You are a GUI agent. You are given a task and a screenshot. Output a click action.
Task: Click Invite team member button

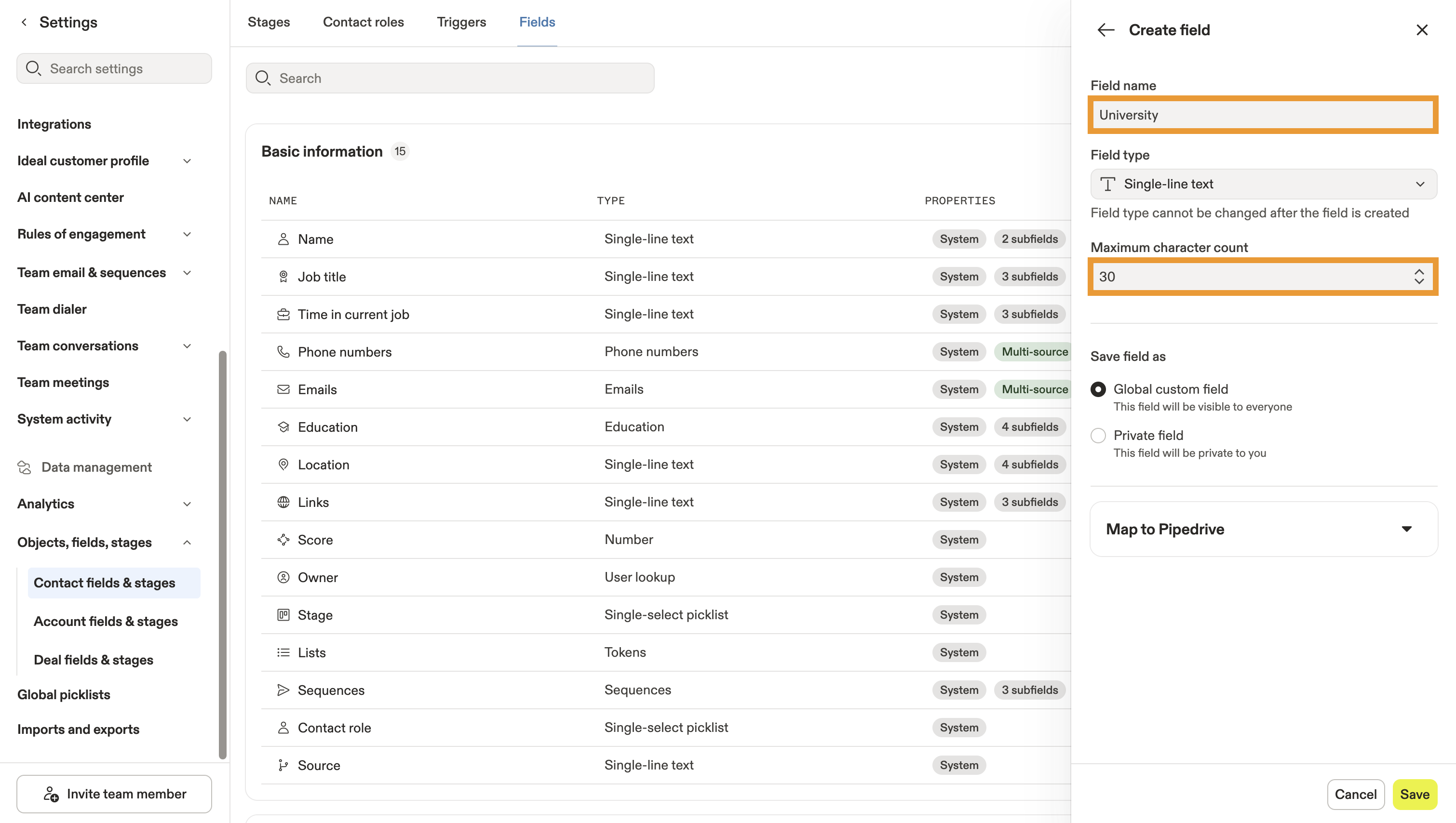point(114,794)
